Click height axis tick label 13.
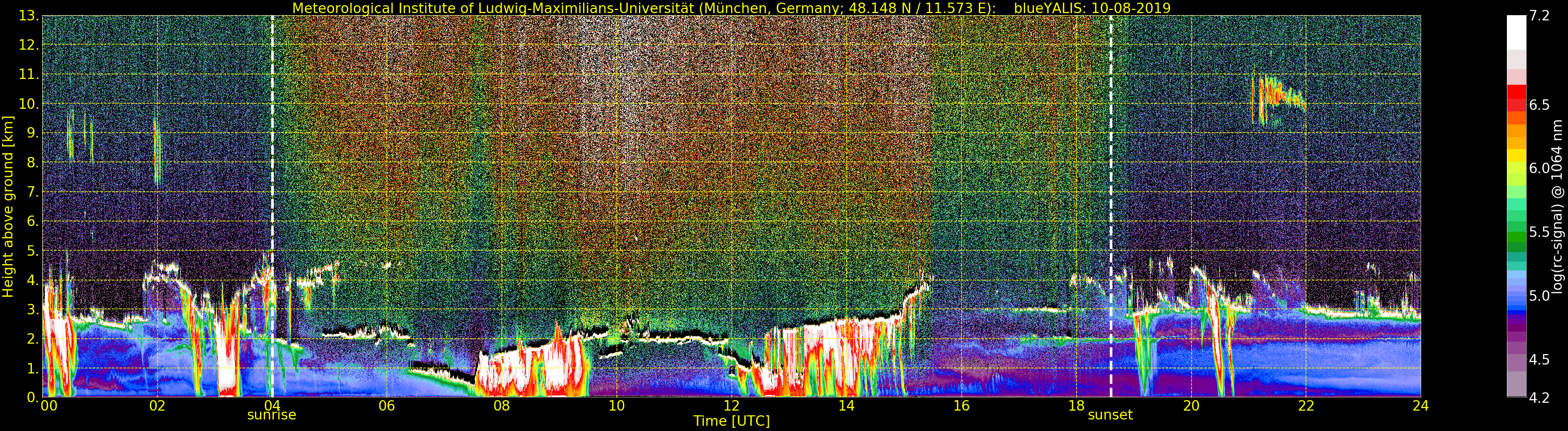The image size is (1568, 431). tap(28, 16)
